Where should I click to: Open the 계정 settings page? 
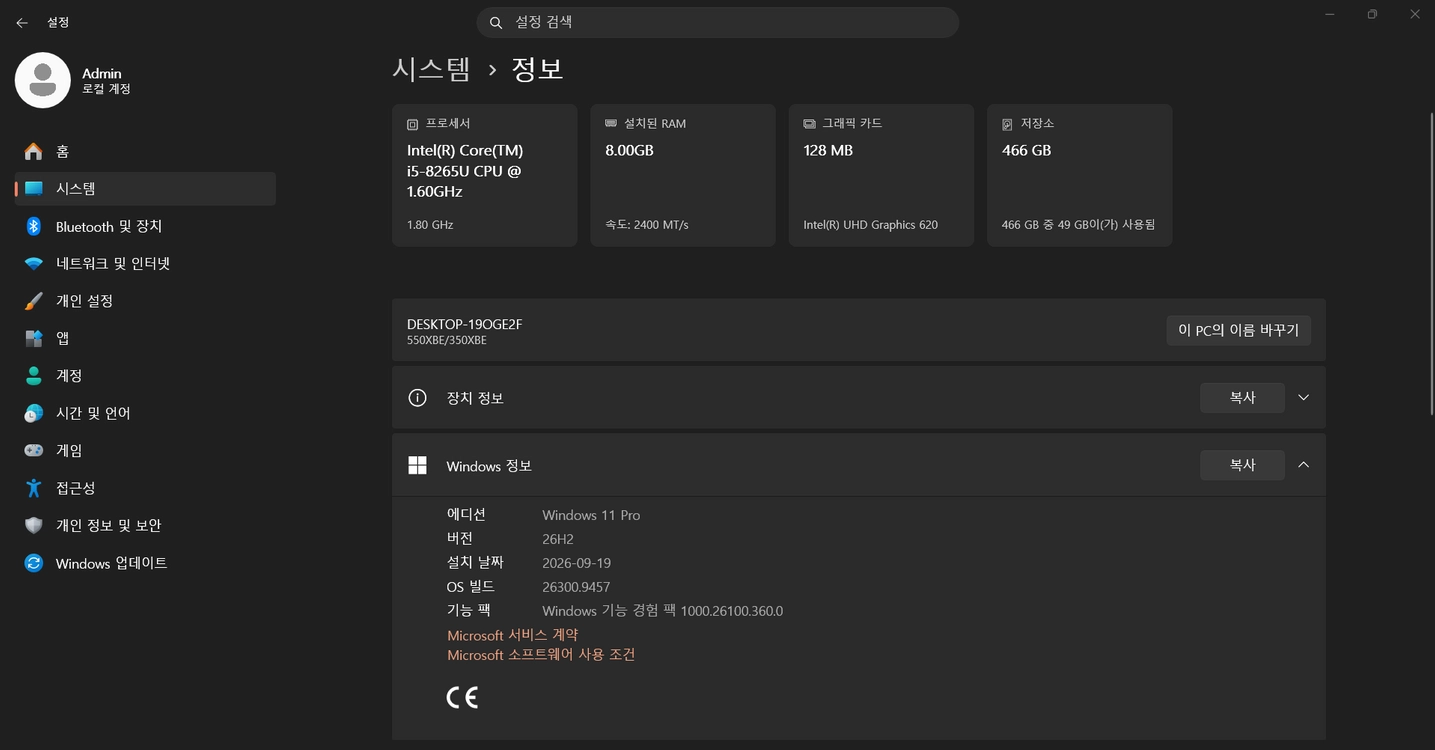tap(145, 376)
